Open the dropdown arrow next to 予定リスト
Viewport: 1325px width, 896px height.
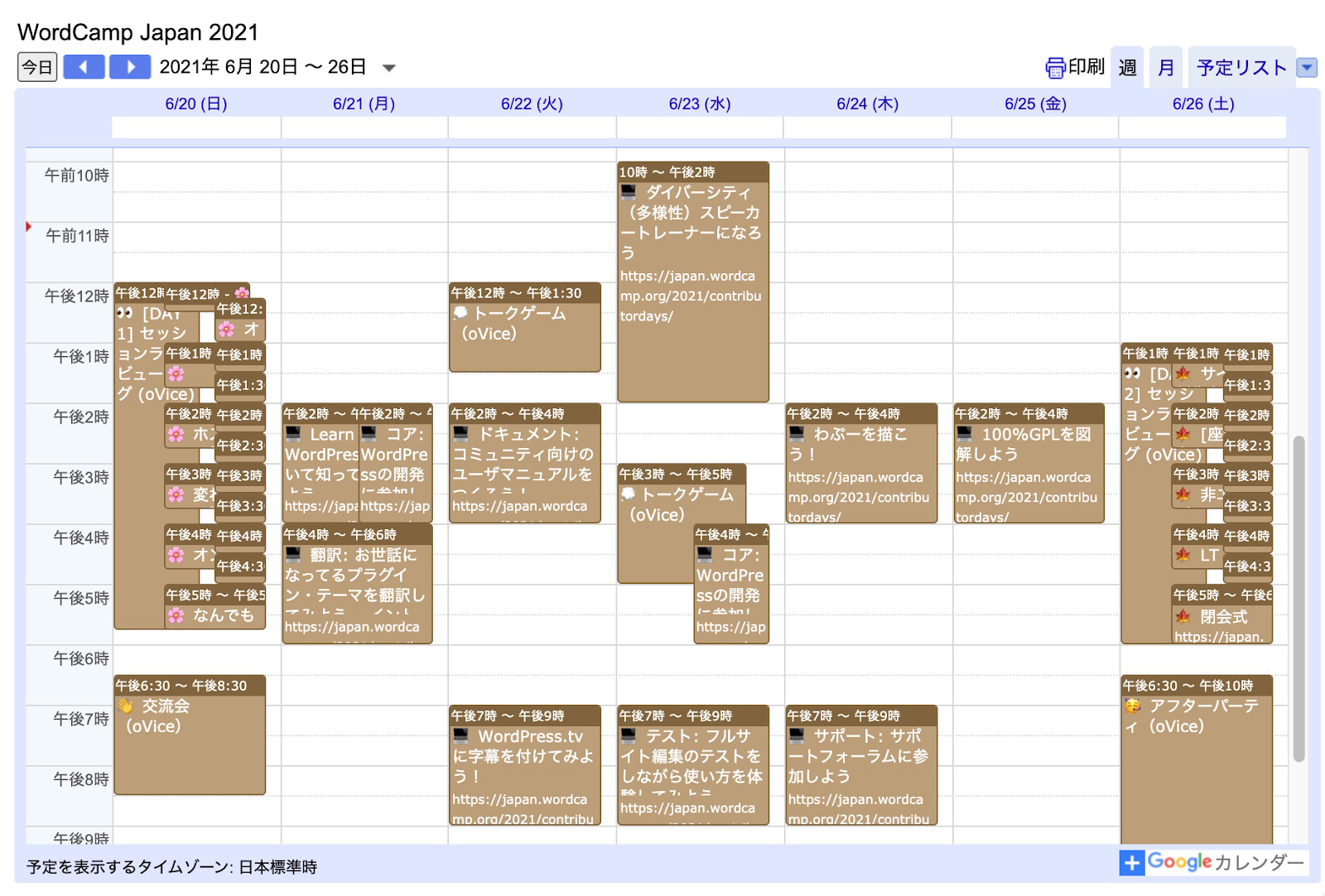click(1307, 68)
